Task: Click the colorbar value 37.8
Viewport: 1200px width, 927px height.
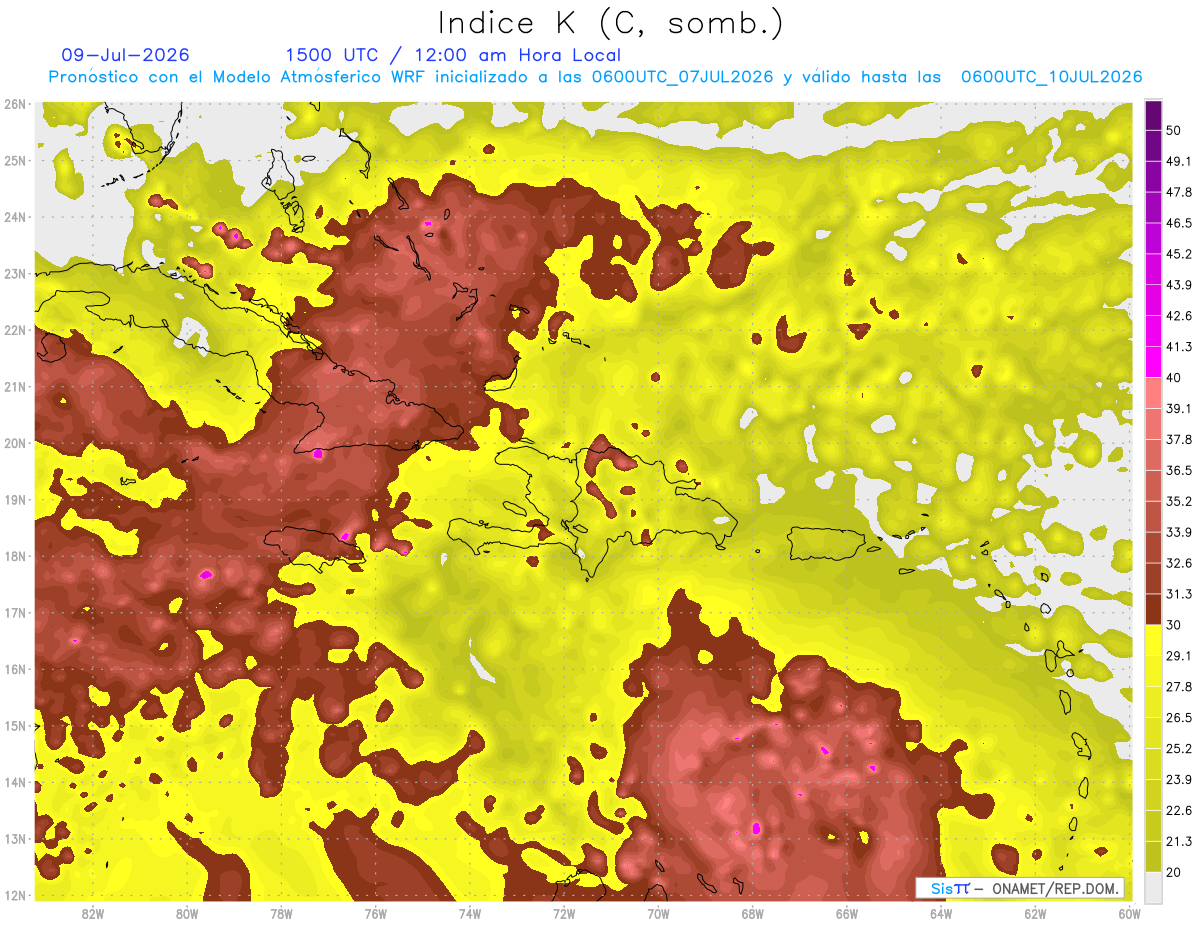Action: point(1179,439)
